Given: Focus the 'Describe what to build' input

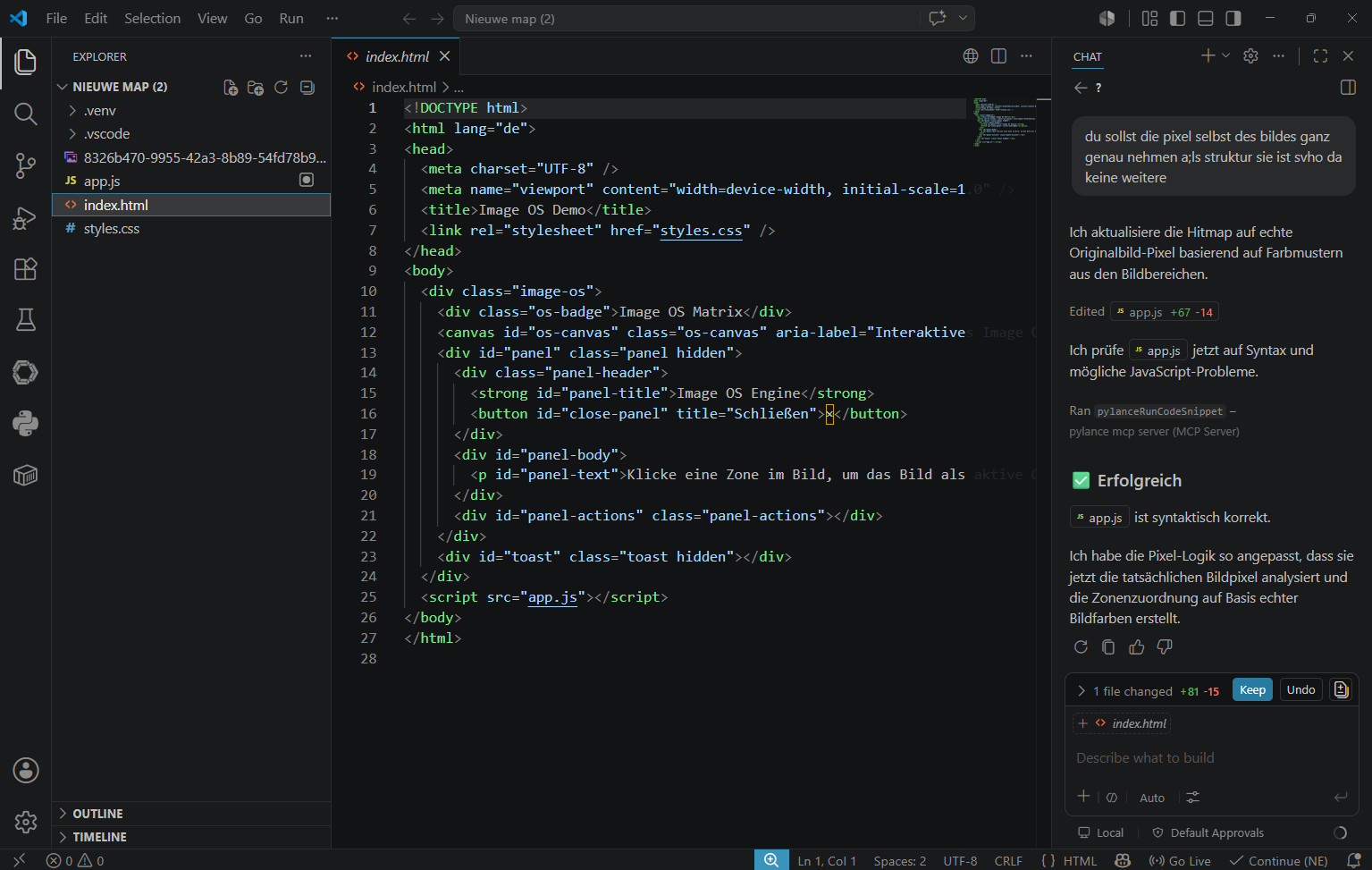Looking at the screenshot, I should [1211, 757].
